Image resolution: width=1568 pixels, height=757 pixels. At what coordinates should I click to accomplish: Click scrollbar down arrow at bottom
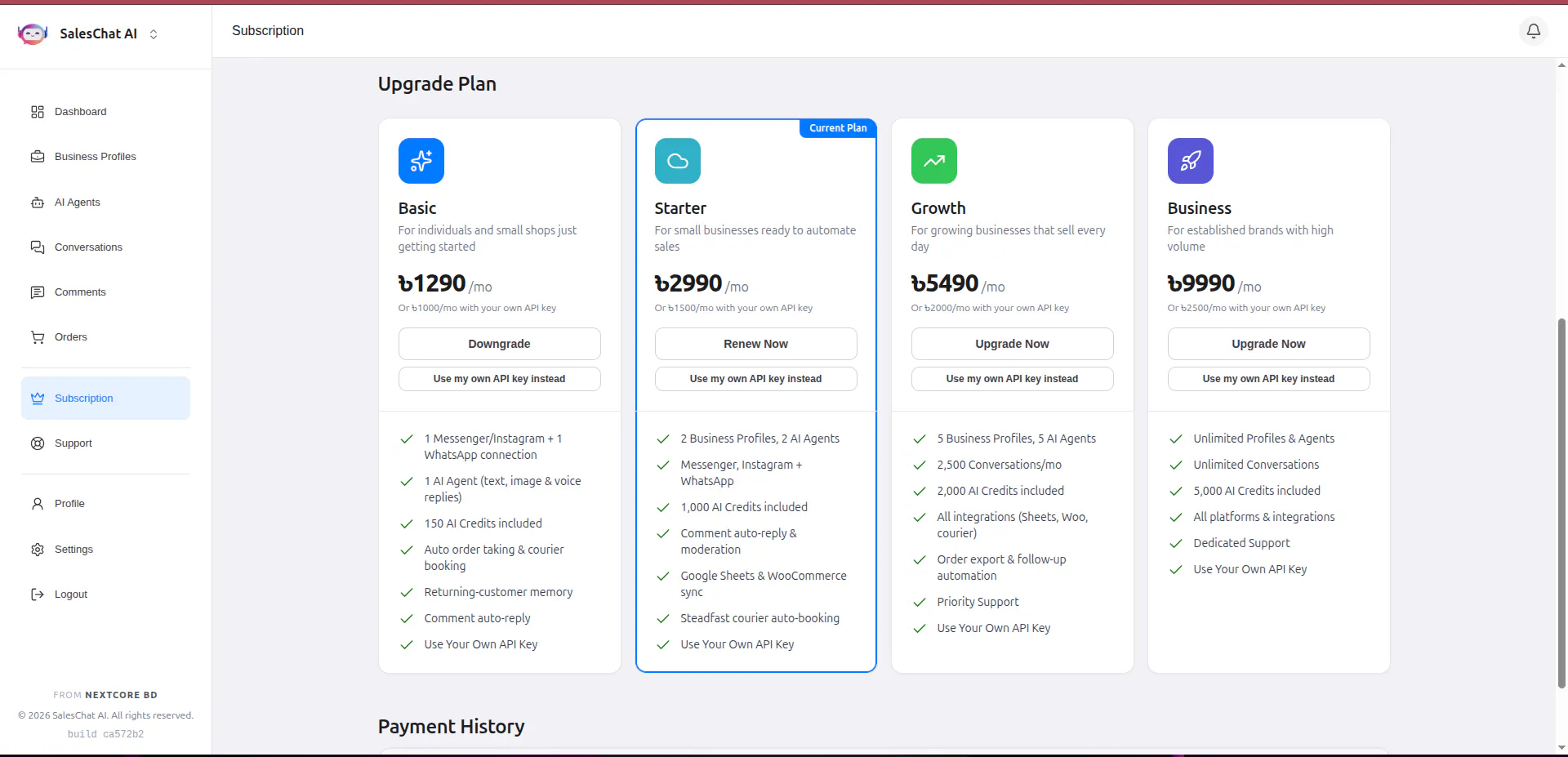[1562, 747]
